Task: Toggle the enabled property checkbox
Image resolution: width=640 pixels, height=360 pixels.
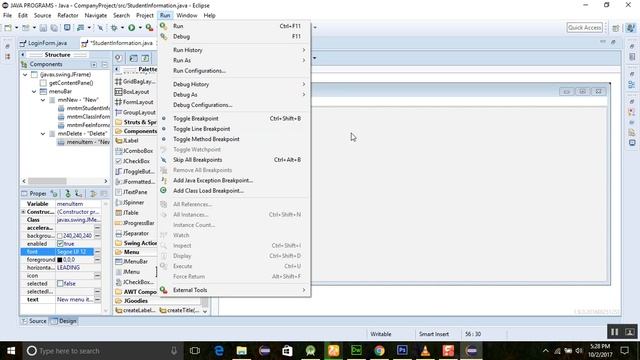Action: point(60,244)
